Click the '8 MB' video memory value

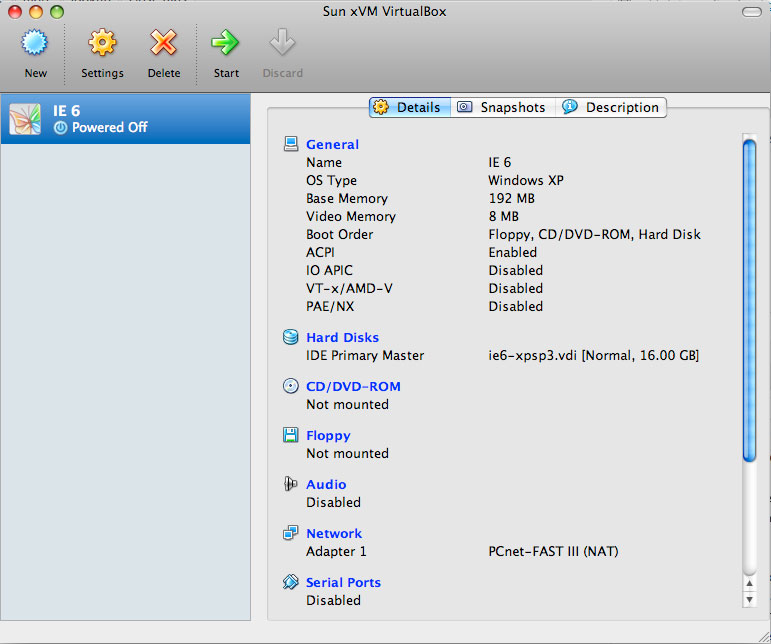tap(504, 216)
